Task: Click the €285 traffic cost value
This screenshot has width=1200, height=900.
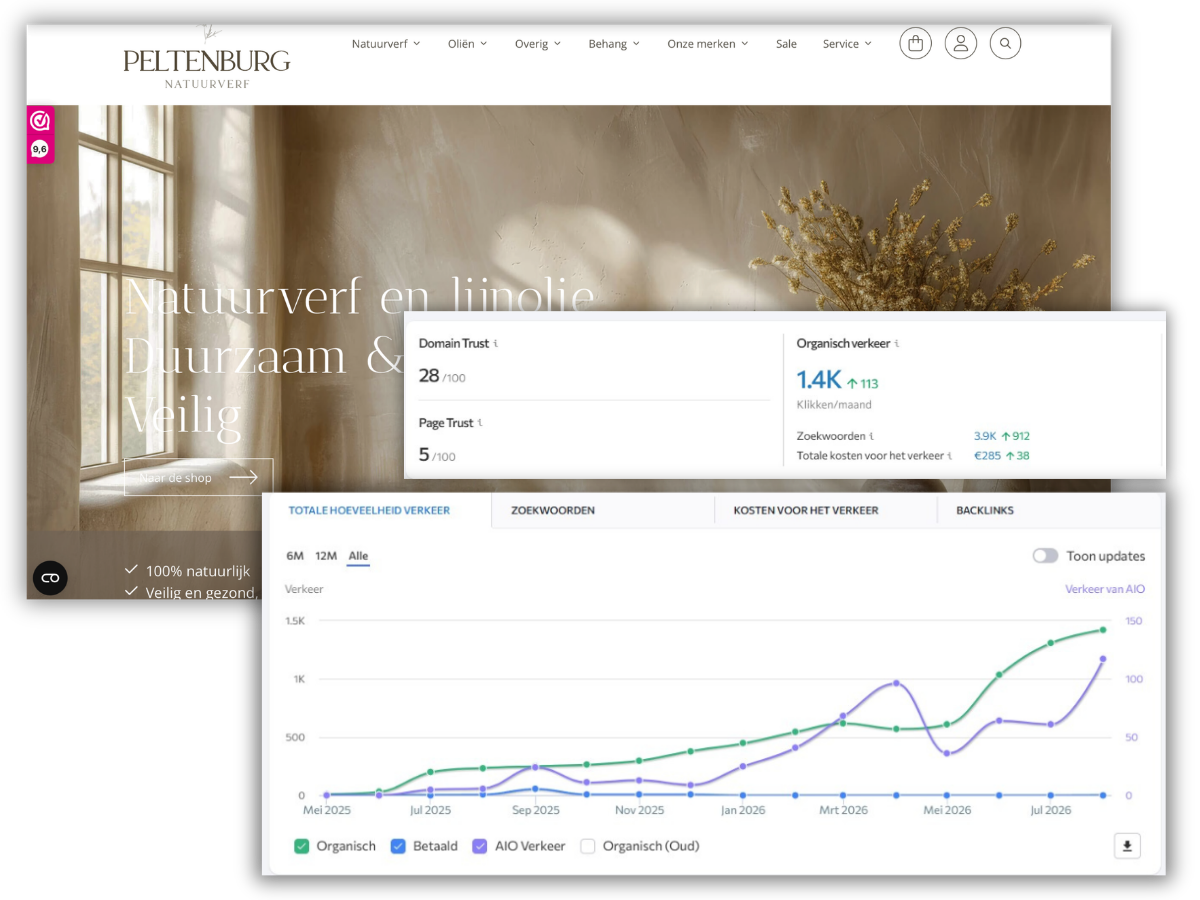Action: [987, 456]
